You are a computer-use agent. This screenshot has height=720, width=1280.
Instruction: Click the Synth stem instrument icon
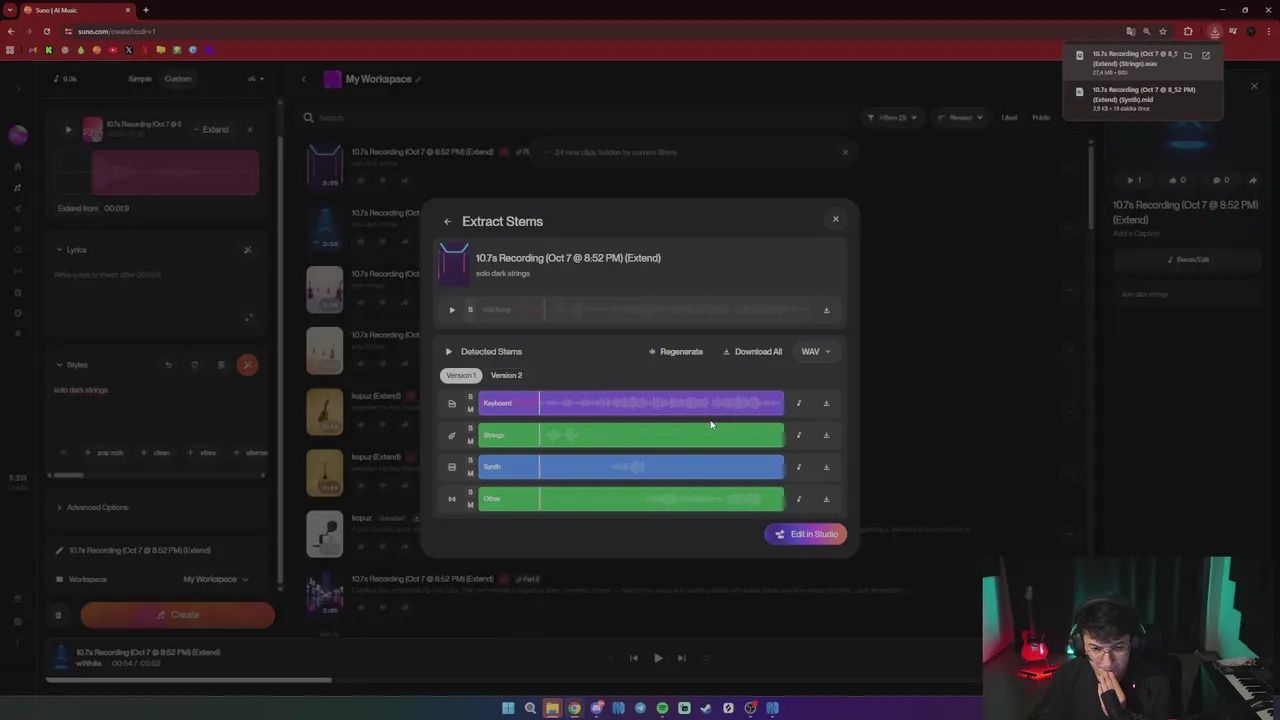click(x=452, y=467)
